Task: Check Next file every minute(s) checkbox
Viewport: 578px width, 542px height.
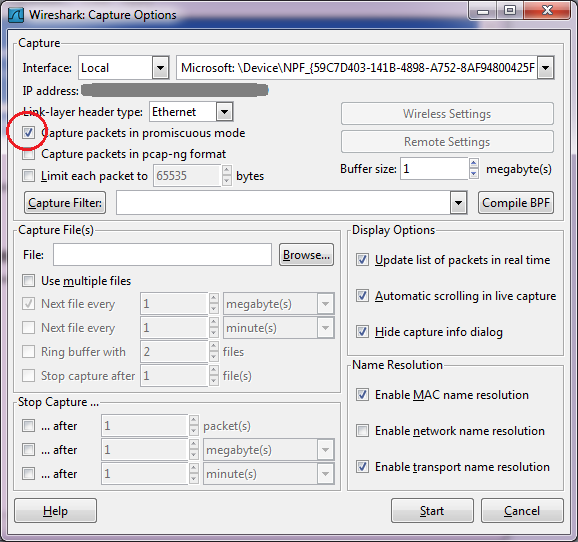Action: (28, 328)
